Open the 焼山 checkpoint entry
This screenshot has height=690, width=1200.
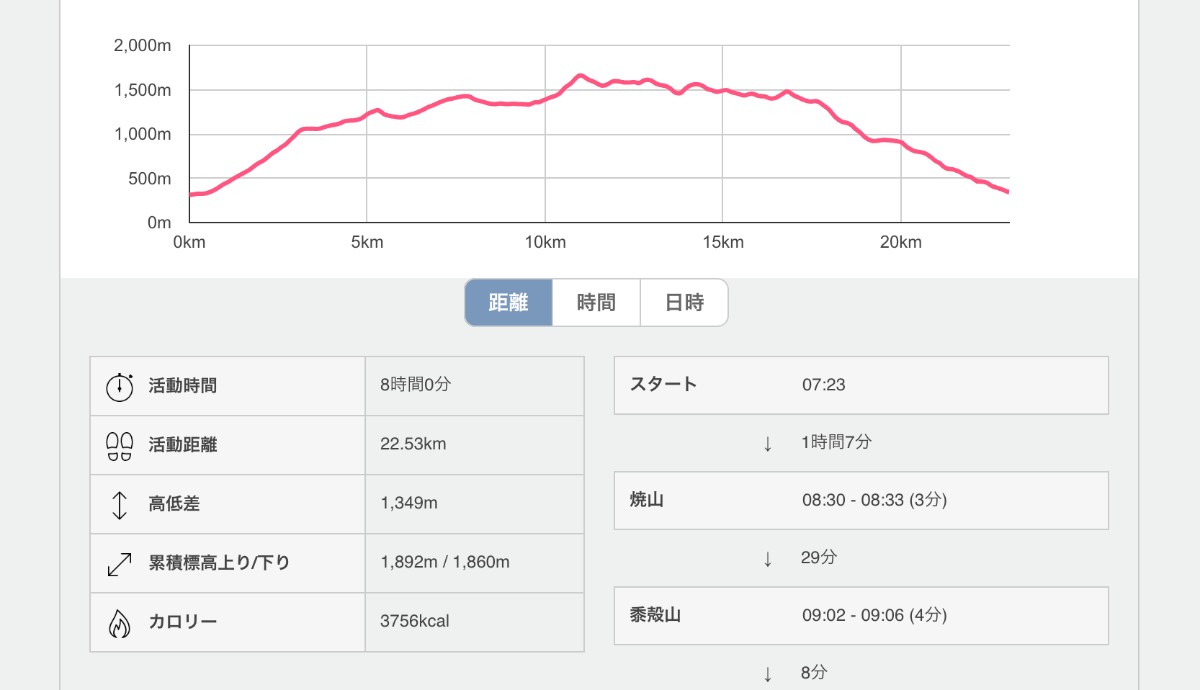click(x=860, y=500)
